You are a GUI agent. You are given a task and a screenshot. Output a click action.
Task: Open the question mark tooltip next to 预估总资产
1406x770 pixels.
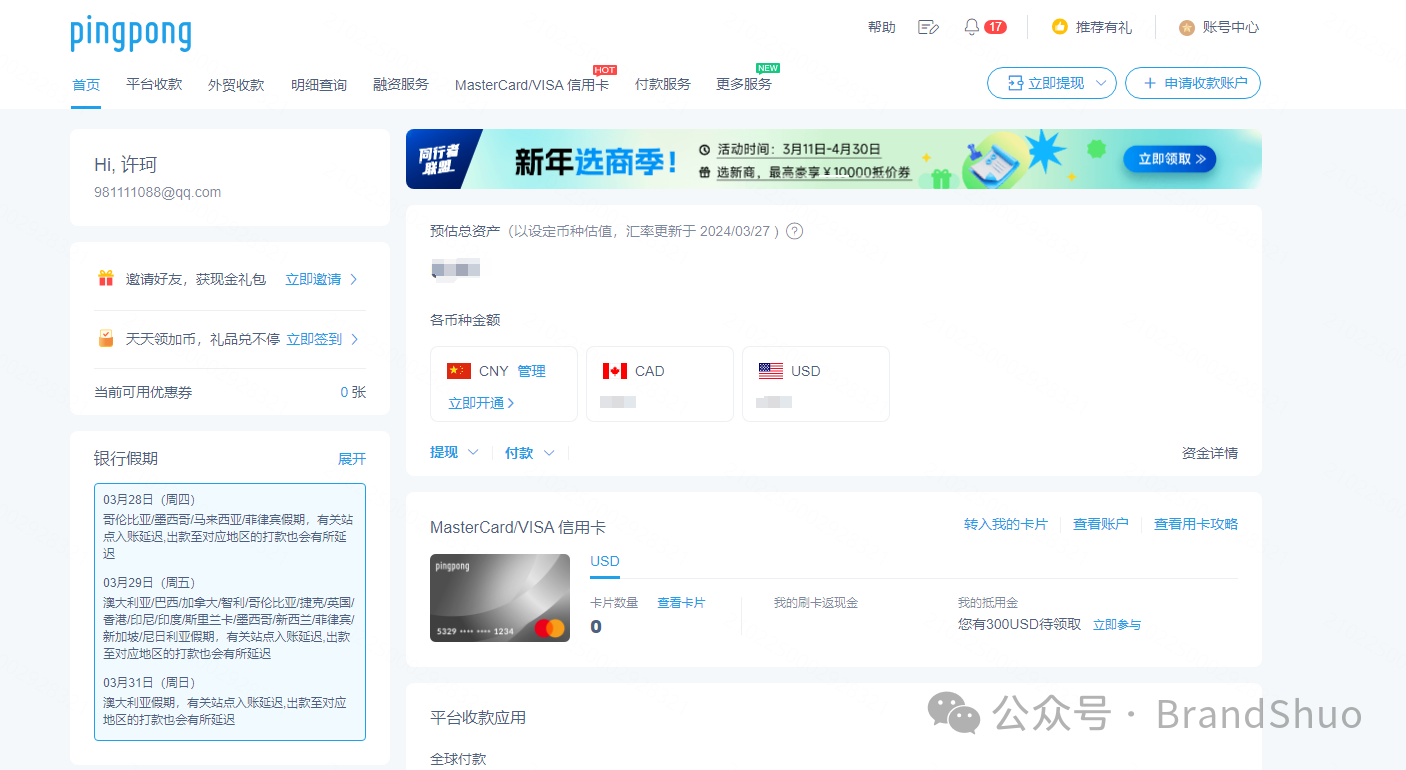(793, 230)
